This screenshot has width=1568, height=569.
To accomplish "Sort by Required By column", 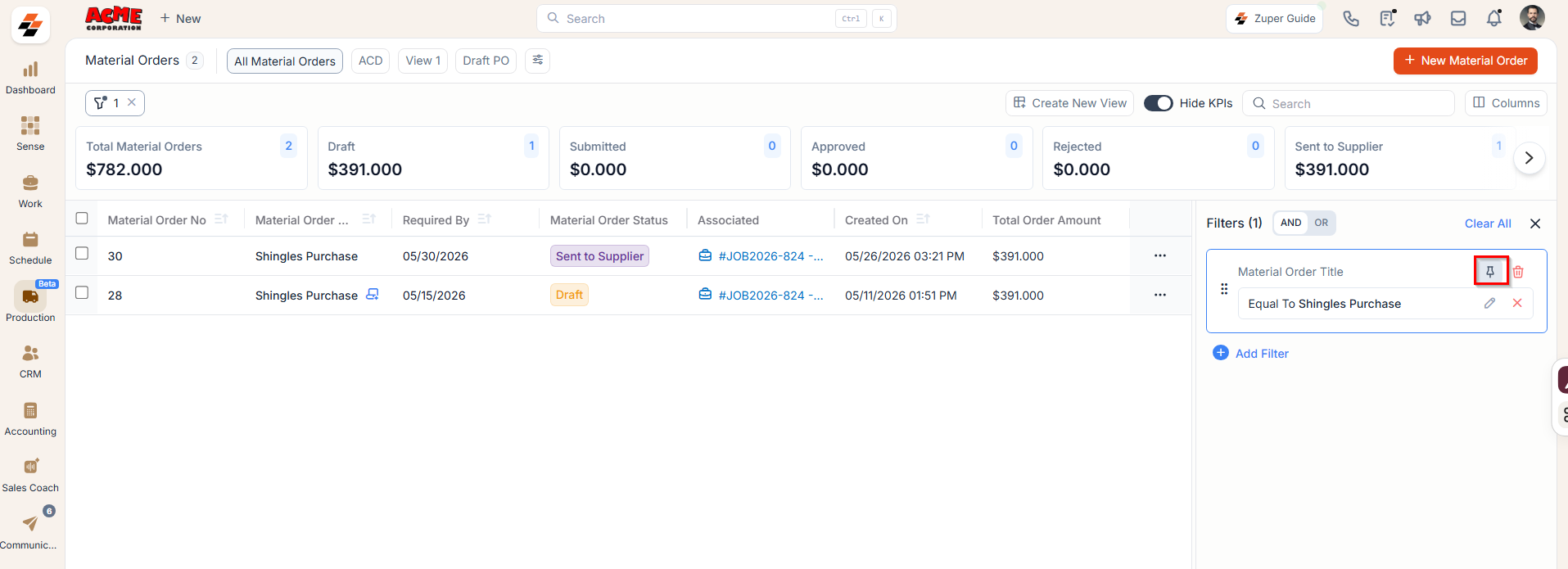I will (484, 219).
